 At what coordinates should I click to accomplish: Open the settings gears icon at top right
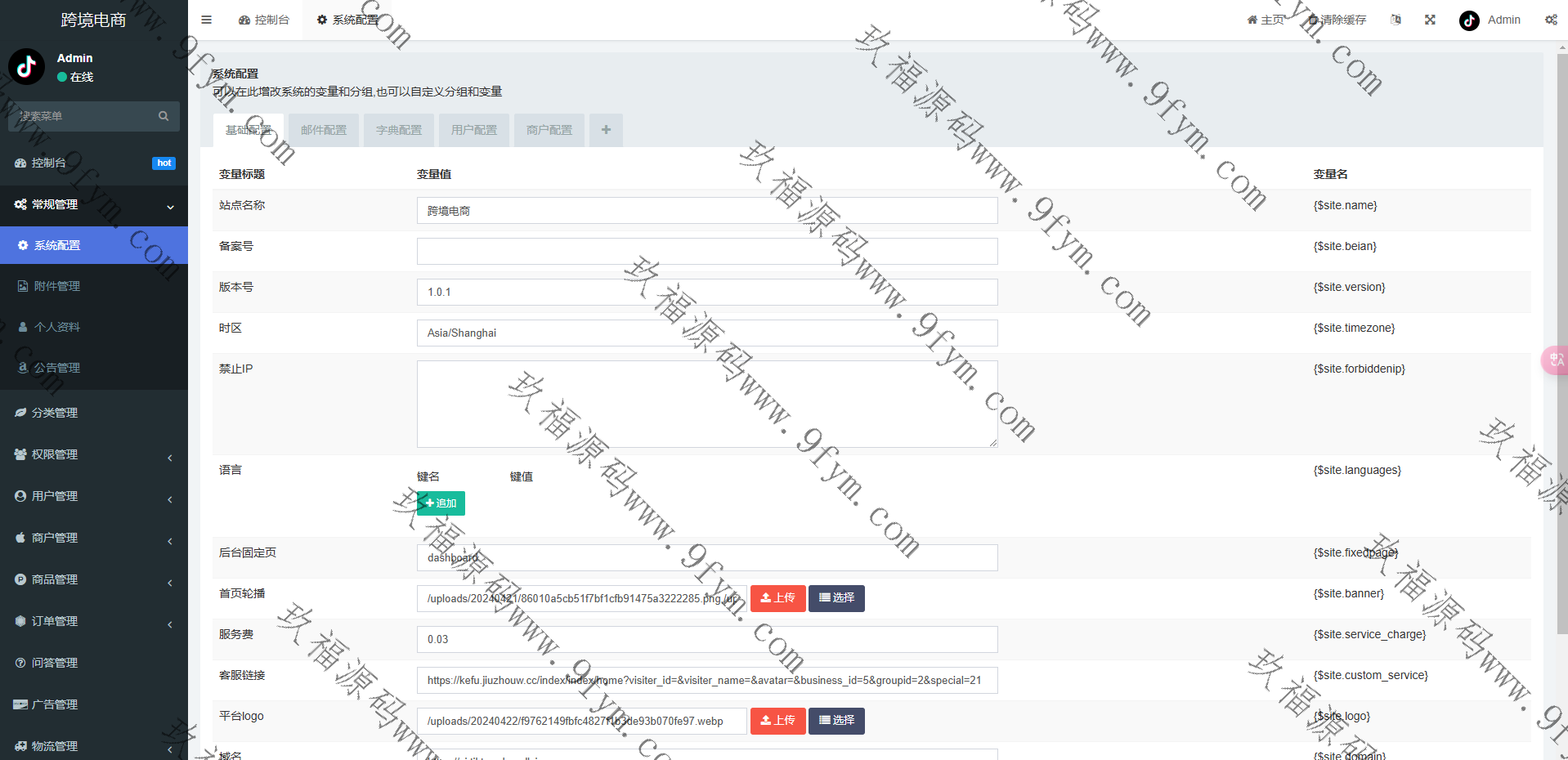tap(1551, 20)
